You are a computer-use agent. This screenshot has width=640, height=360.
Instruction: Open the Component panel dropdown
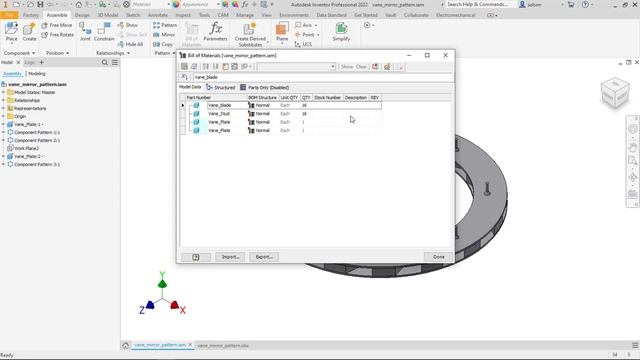click(20, 53)
